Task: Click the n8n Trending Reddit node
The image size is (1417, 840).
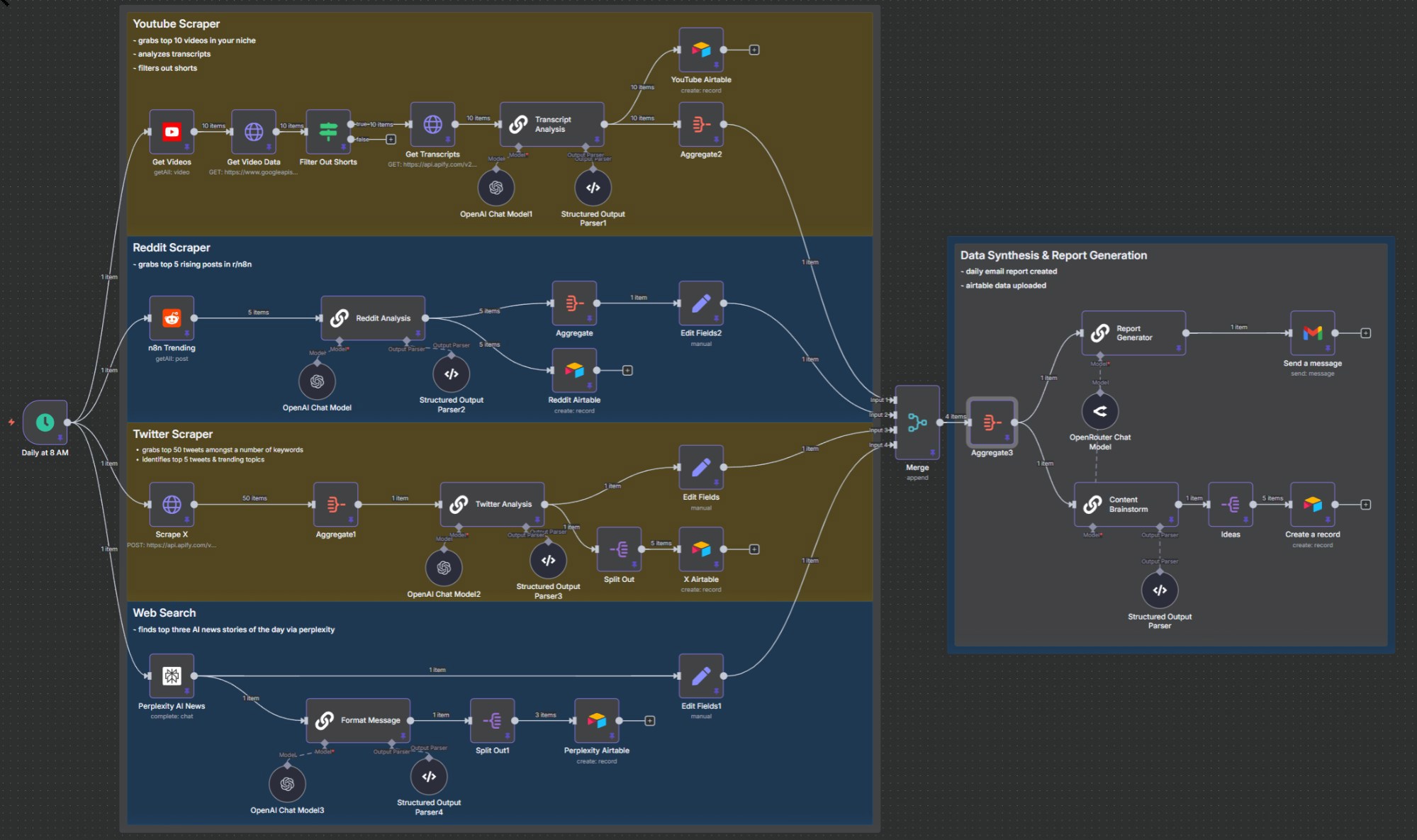Action: (172, 318)
